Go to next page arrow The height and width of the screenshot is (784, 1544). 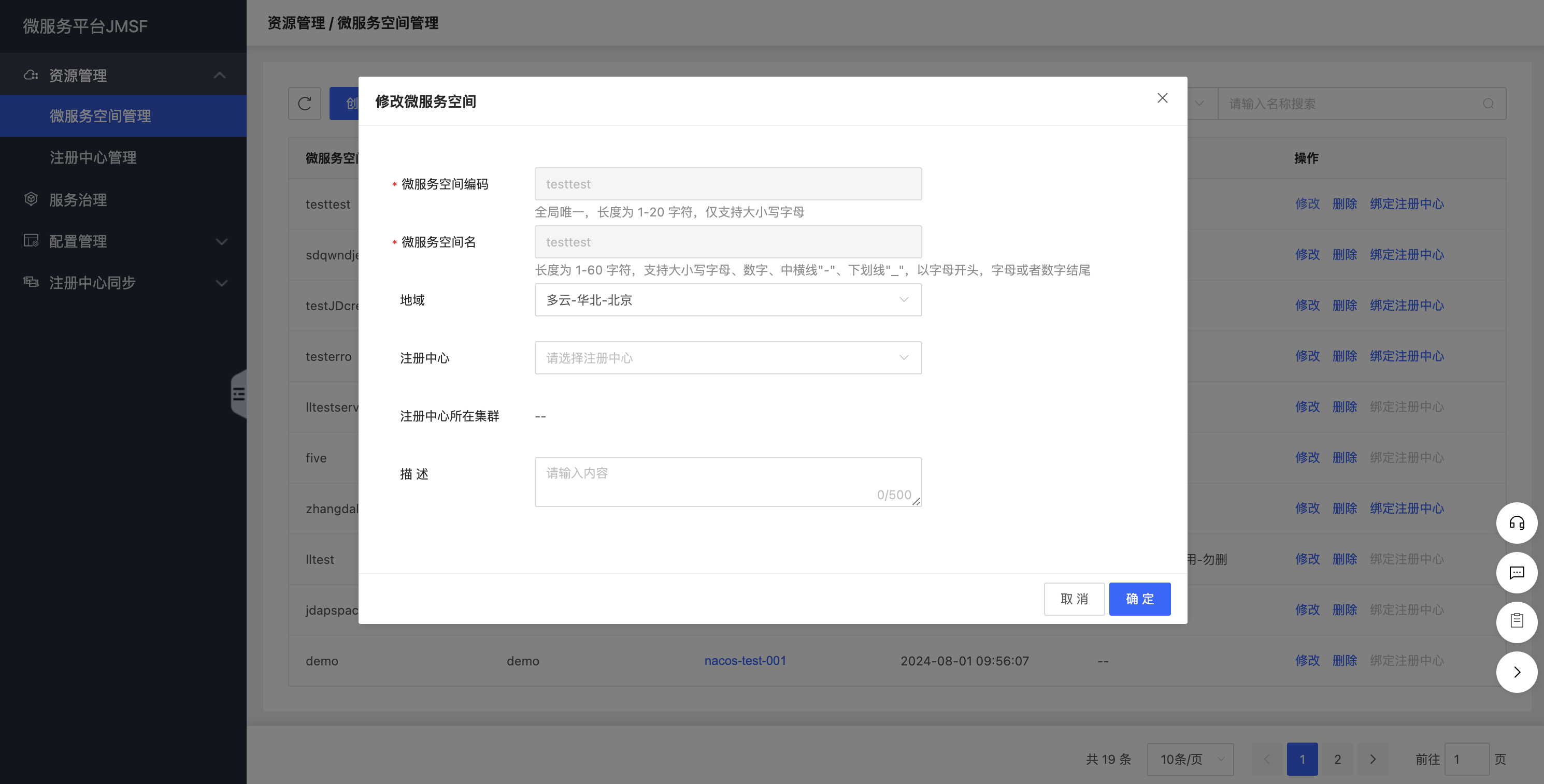click(1373, 760)
